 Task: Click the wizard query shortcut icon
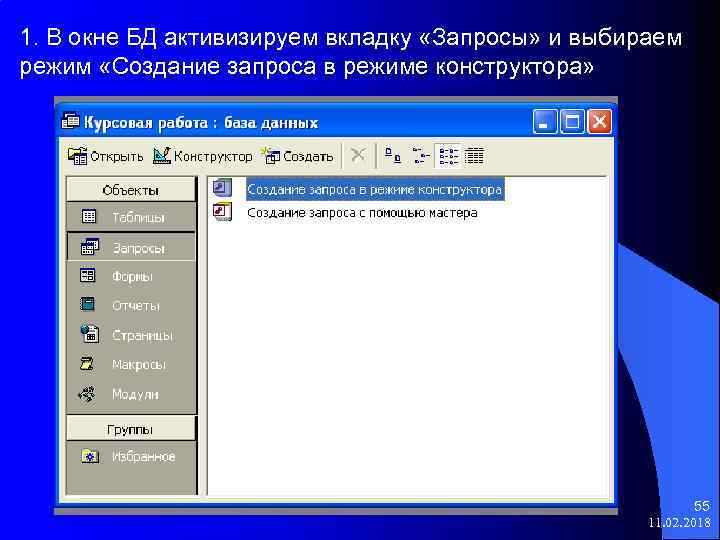point(222,212)
